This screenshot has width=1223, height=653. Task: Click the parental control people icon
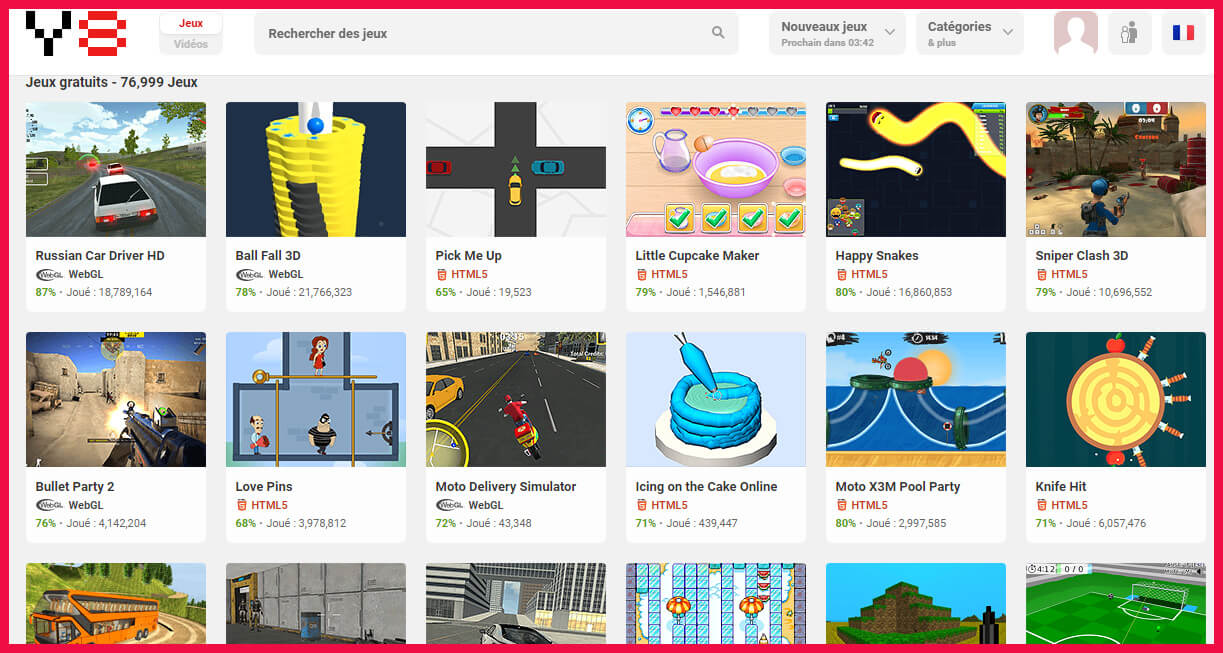(x=1129, y=33)
